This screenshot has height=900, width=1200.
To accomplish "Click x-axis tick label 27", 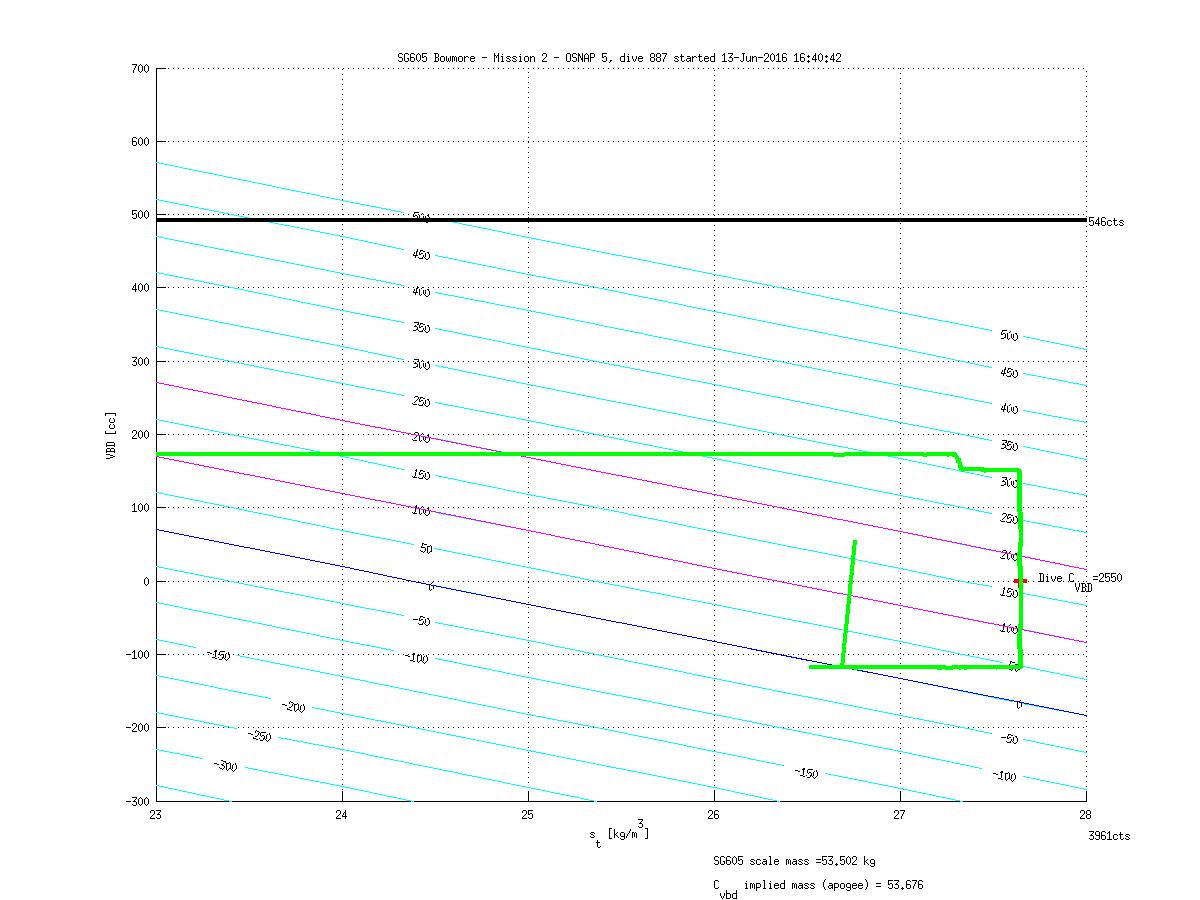I will 900,815.
